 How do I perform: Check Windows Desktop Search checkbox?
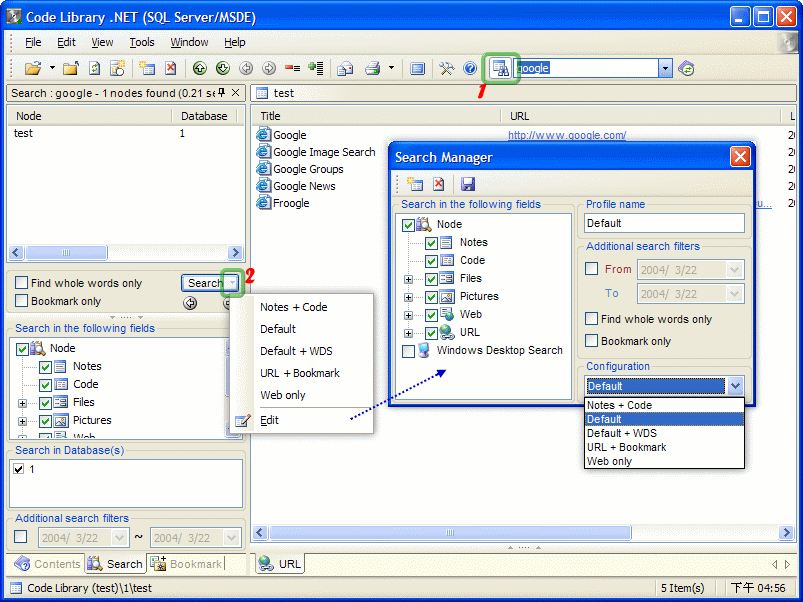[x=409, y=351]
